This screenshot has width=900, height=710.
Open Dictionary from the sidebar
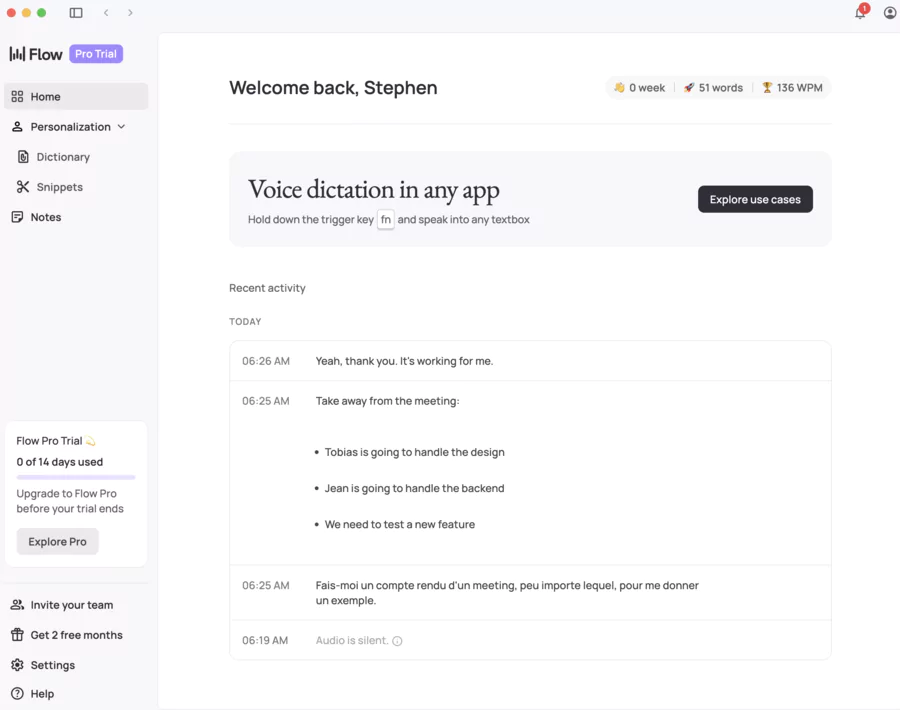click(63, 157)
